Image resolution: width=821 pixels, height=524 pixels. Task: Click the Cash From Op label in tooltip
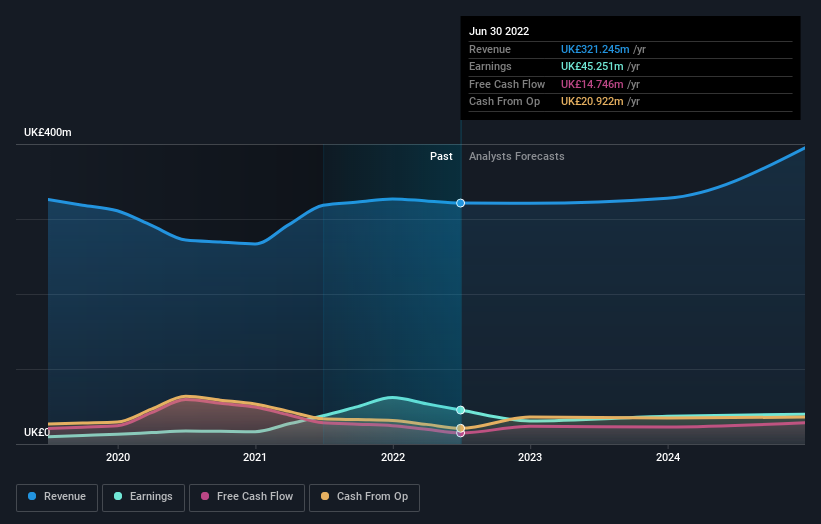click(504, 102)
